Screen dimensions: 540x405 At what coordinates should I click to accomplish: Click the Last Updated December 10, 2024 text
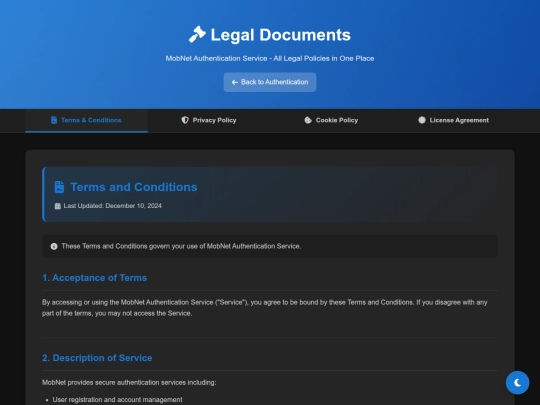[113, 206]
